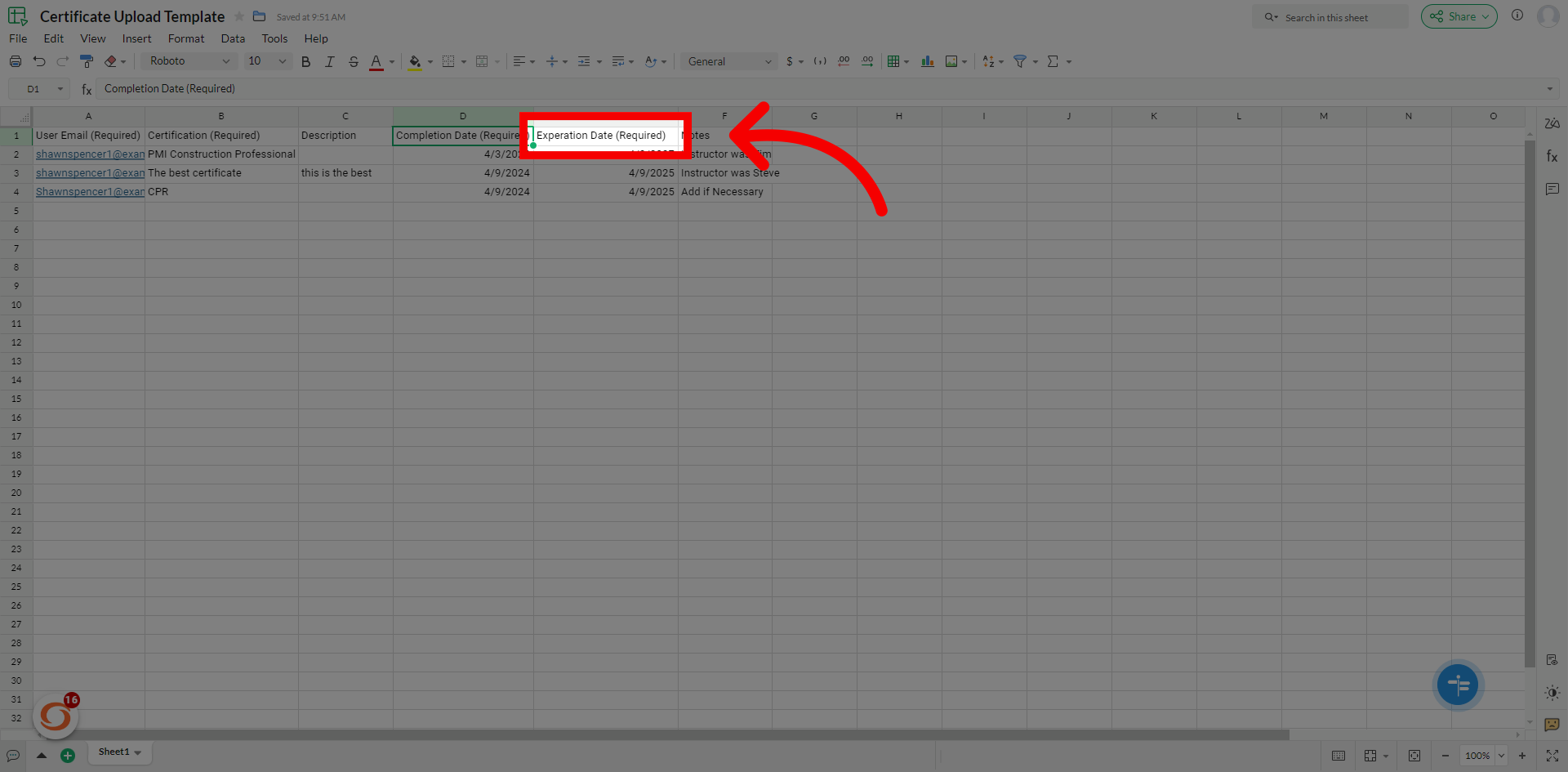Open the Edit menu
This screenshot has height=772, width=1568.
point(54,38)
